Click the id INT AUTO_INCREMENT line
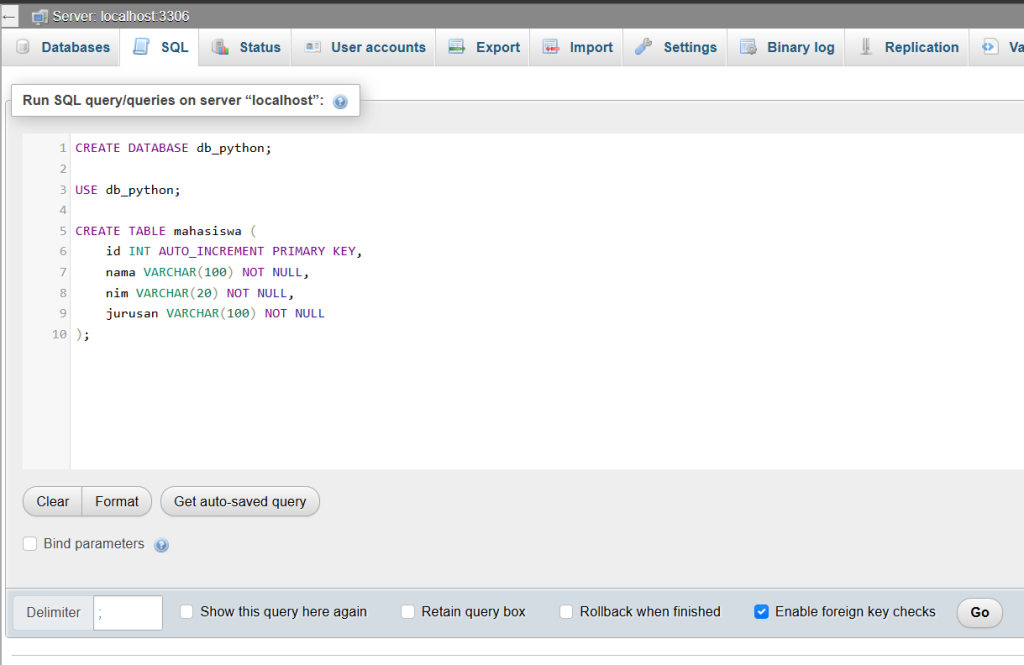Image resolution: width=1024 pixels, height=665 pixels. (234, 251)
